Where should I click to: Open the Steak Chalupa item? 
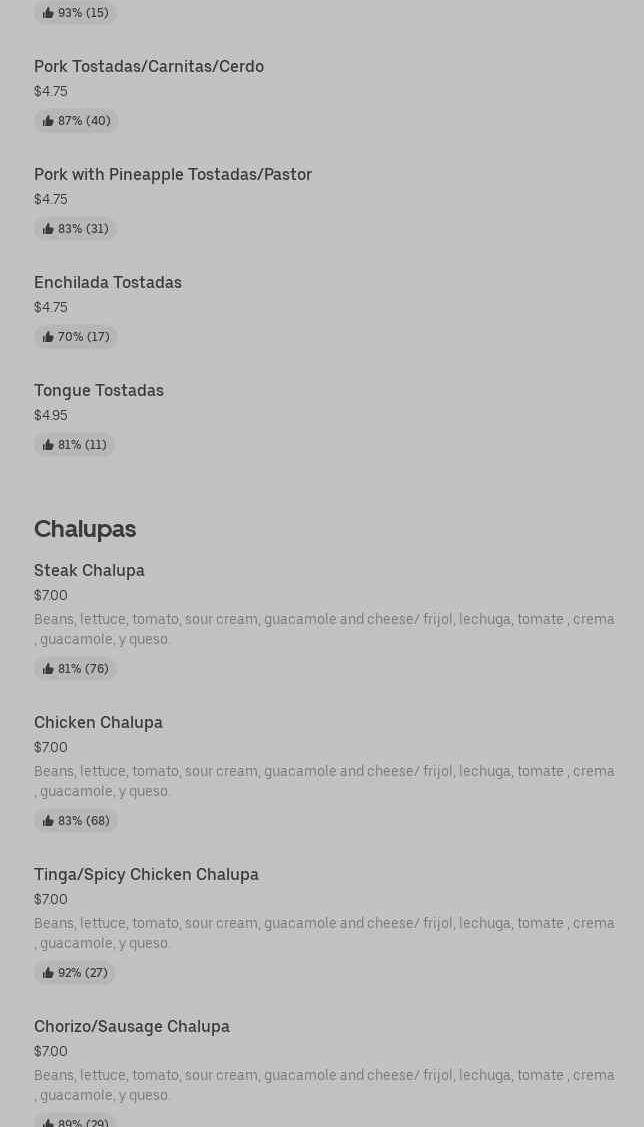click(89, 570)
